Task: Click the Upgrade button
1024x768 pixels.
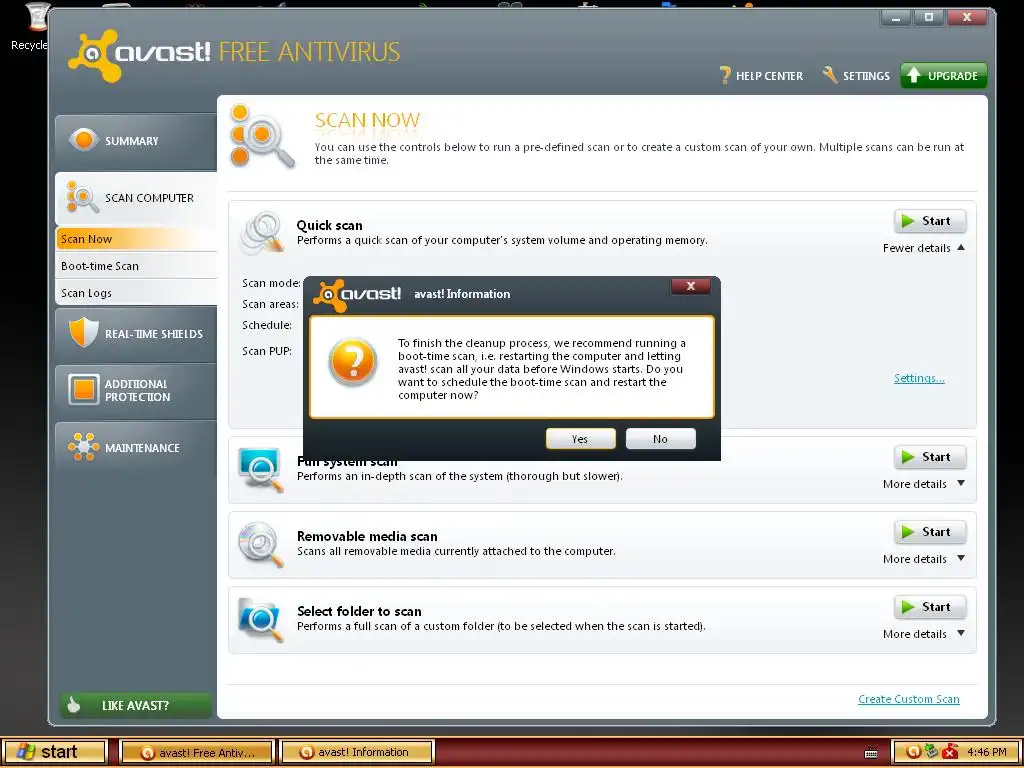Action: point(944,76)
